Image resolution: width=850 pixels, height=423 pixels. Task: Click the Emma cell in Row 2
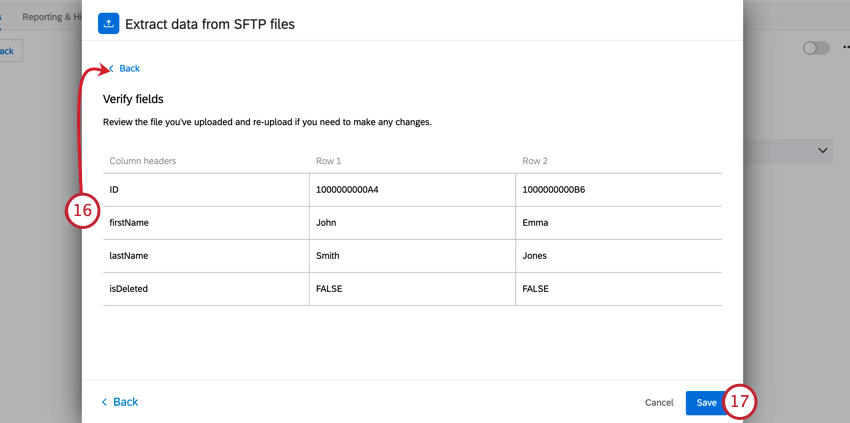(x=619, y=223)
